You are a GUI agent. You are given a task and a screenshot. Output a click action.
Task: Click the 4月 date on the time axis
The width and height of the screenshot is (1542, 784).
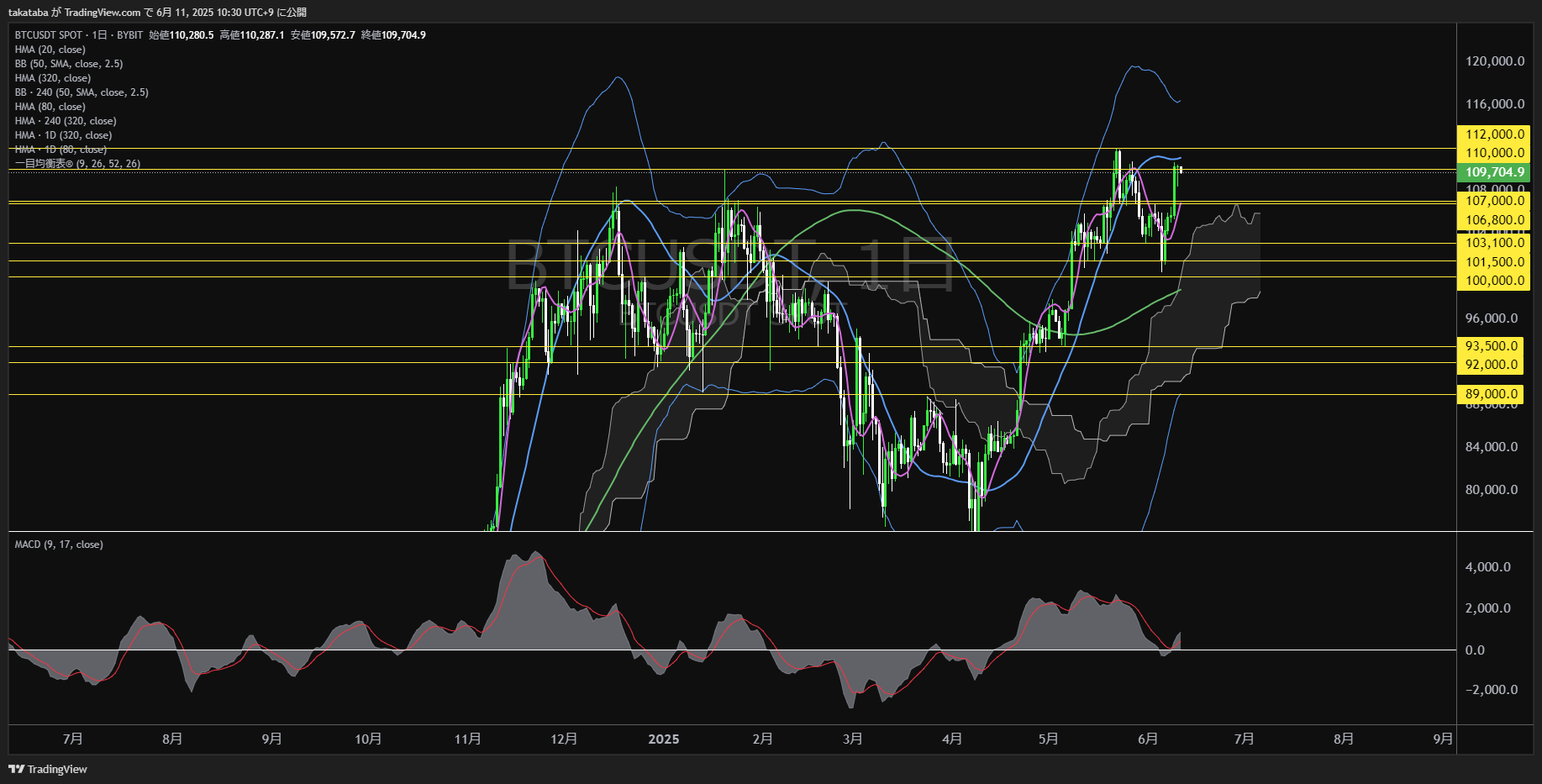pos(951,739)
